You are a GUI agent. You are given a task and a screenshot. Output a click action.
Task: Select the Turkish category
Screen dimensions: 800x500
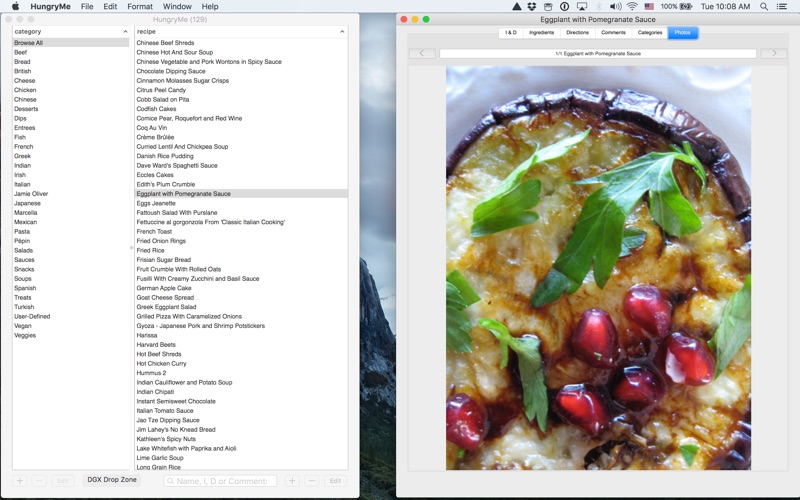tap(70, 307)
